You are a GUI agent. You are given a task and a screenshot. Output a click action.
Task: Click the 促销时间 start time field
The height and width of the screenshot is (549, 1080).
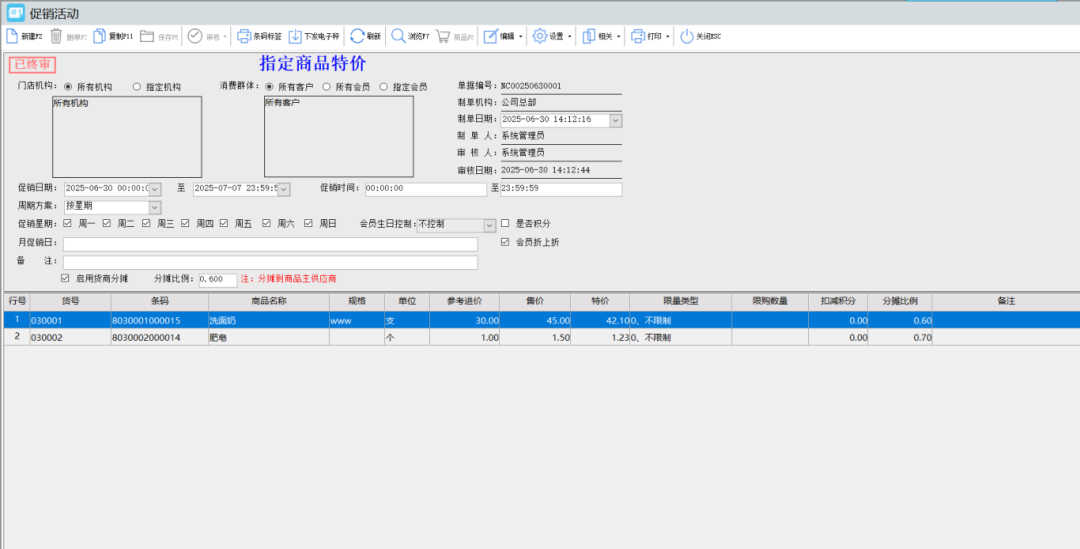tap(426, 189)
